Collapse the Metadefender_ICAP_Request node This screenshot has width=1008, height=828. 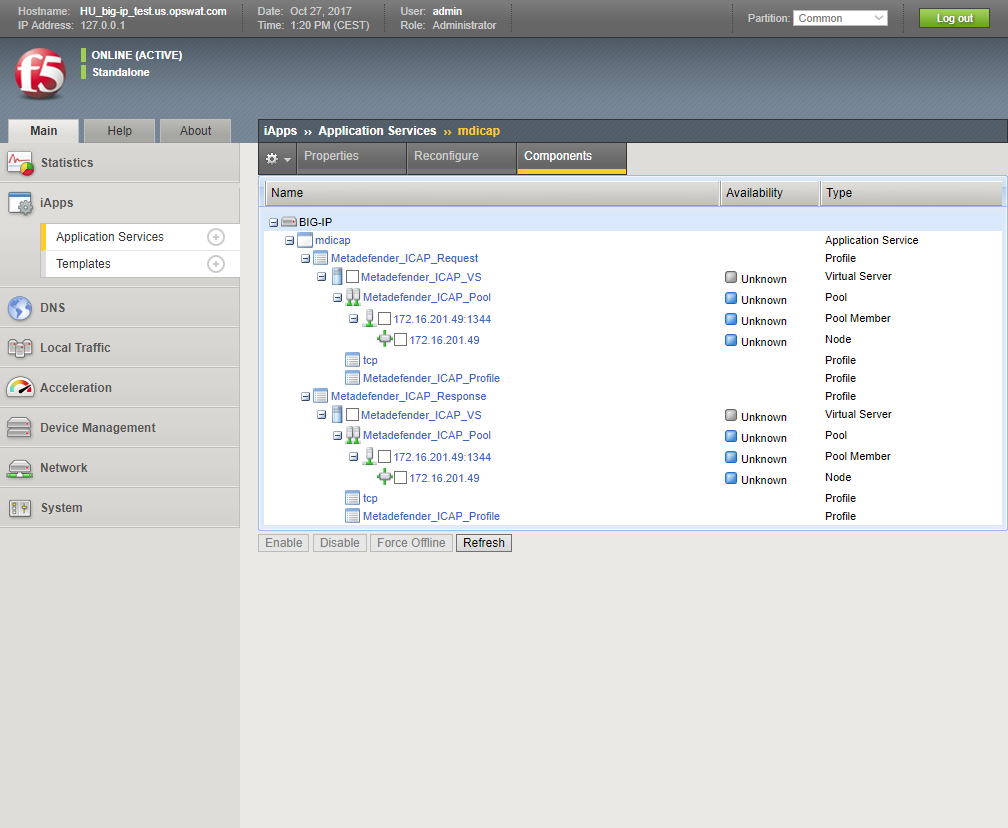(305, 258)
